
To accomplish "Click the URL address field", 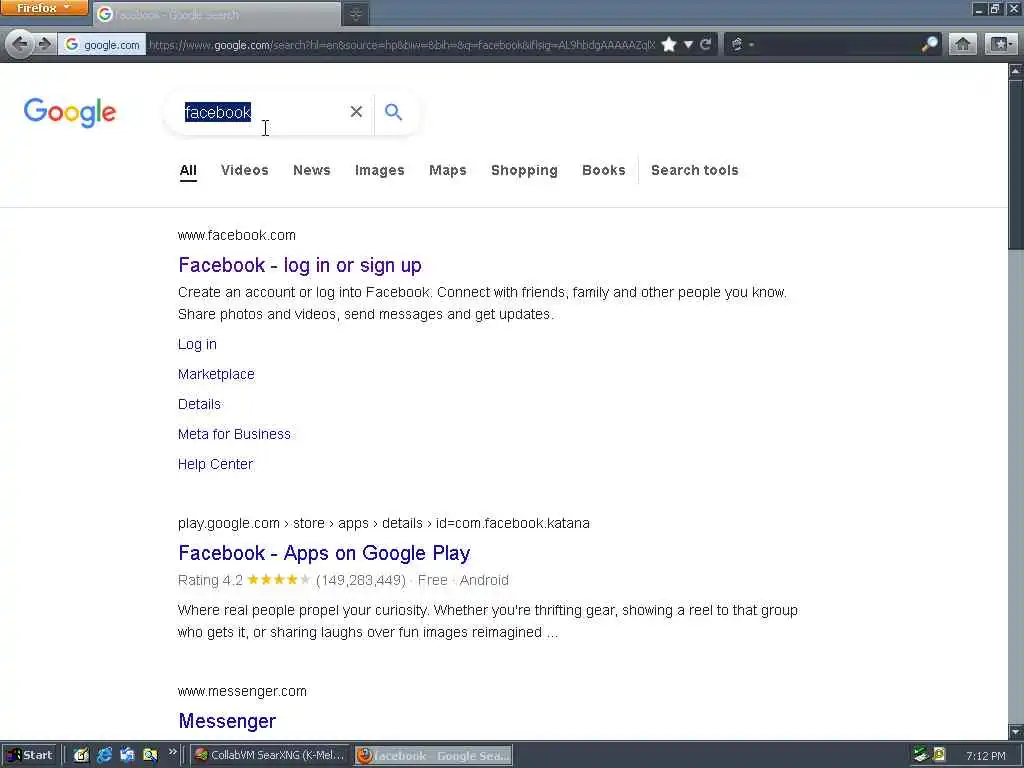I will pyautogui.click(x=402, y=44).
